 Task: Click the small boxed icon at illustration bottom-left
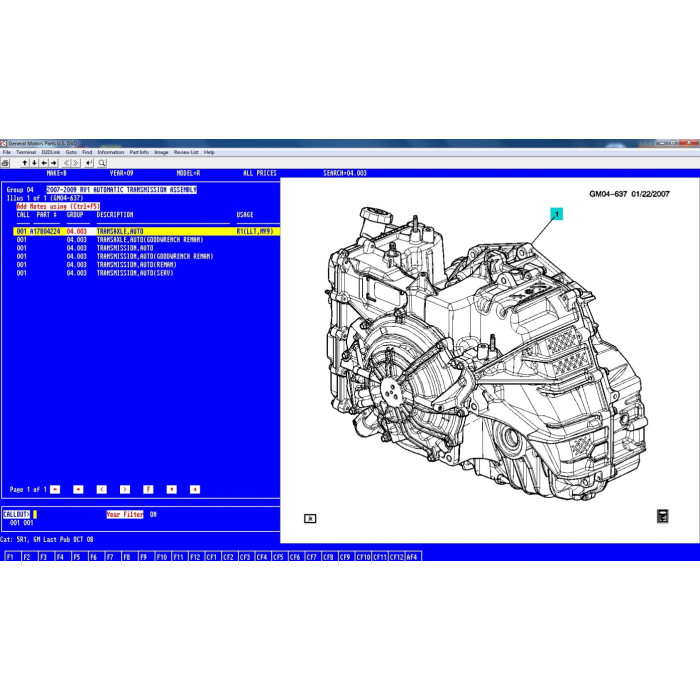[x=311, y=518]
